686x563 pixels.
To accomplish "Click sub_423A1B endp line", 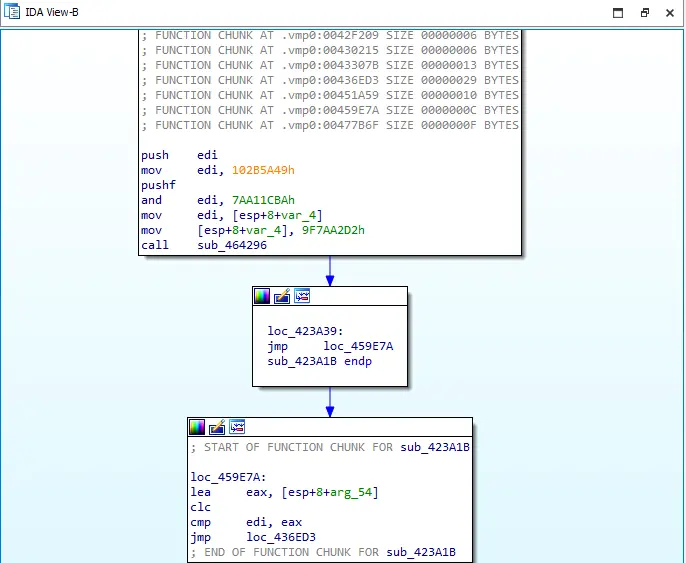I will (x=320, y=361).
